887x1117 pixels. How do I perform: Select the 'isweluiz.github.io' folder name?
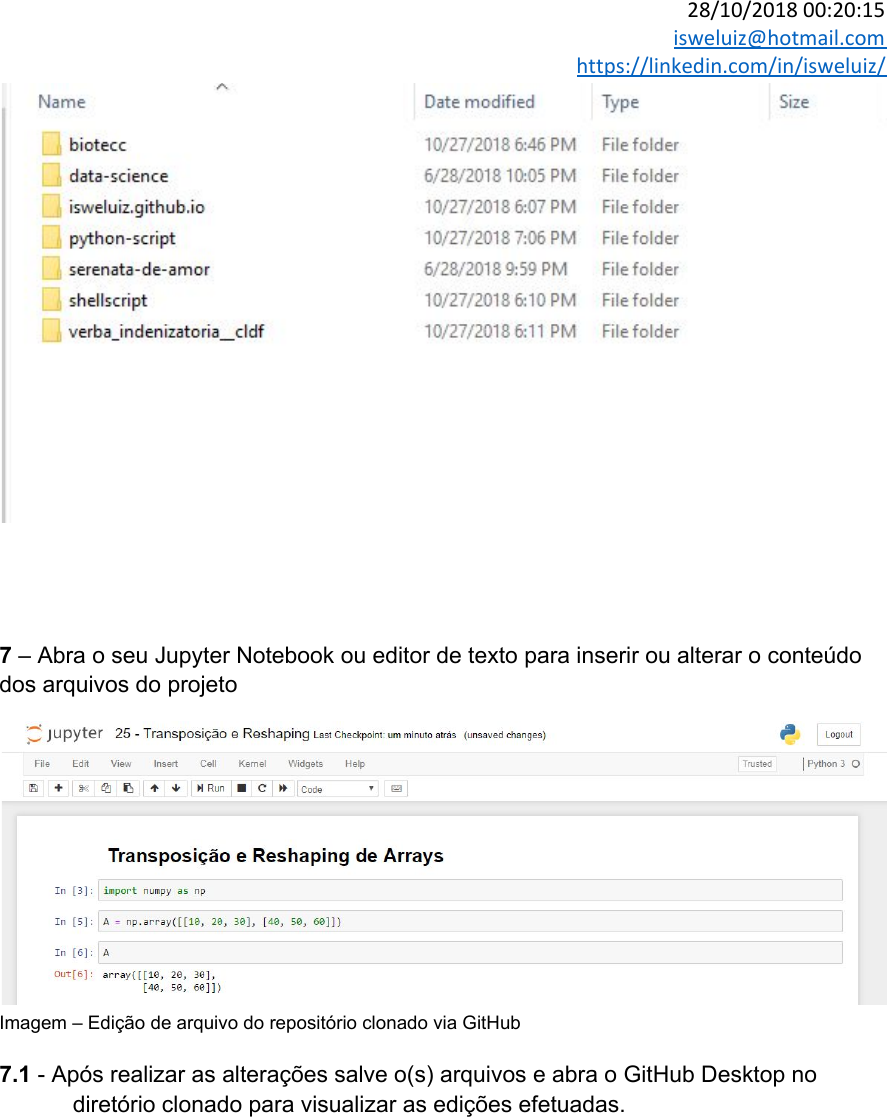click(137, 207)
